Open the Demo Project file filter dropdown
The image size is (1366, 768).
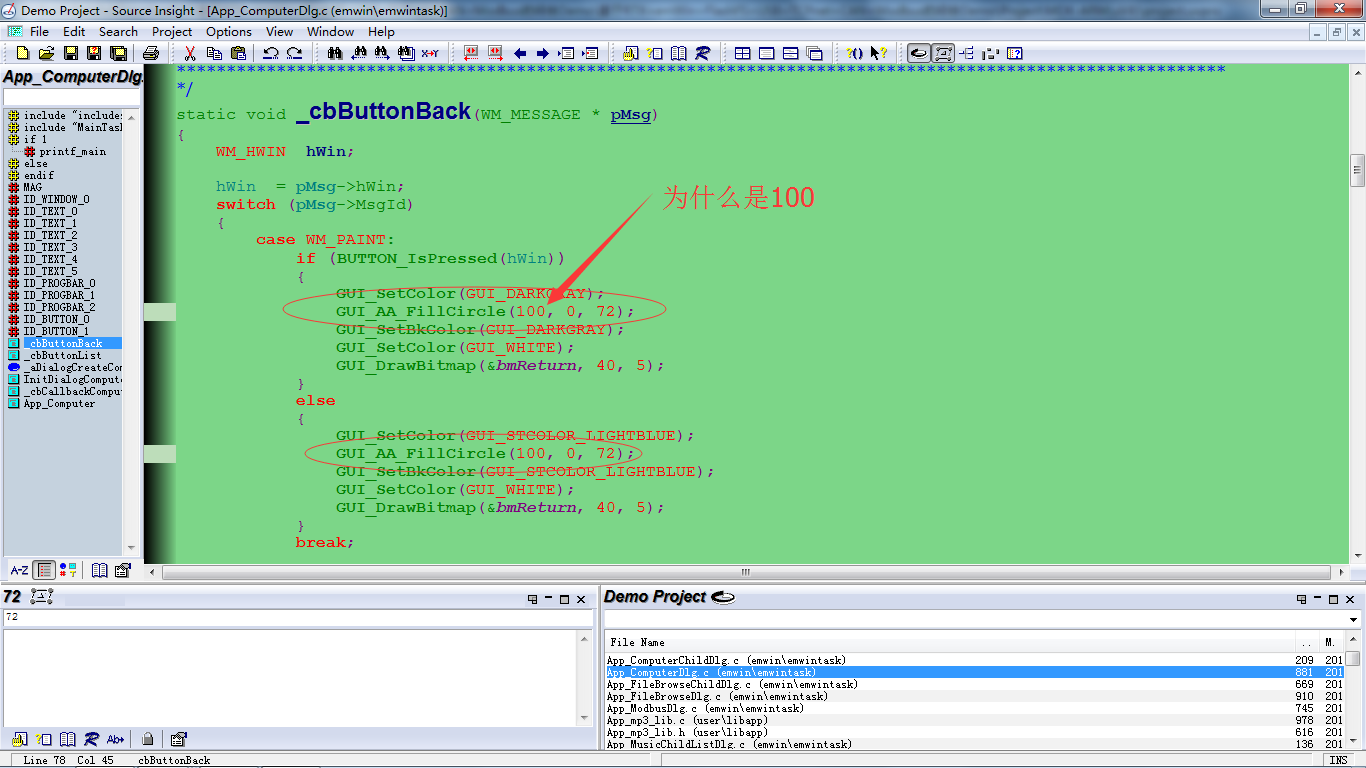[x=1353, y=620]
